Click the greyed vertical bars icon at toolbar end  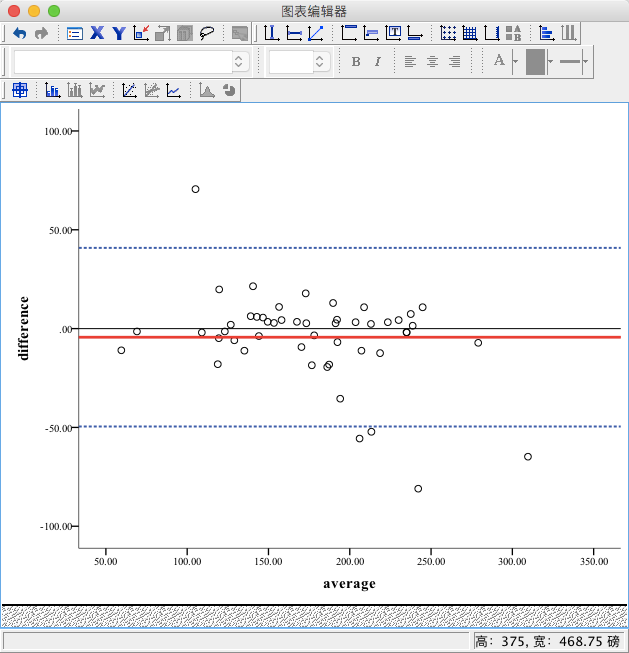tap(569, 33)
